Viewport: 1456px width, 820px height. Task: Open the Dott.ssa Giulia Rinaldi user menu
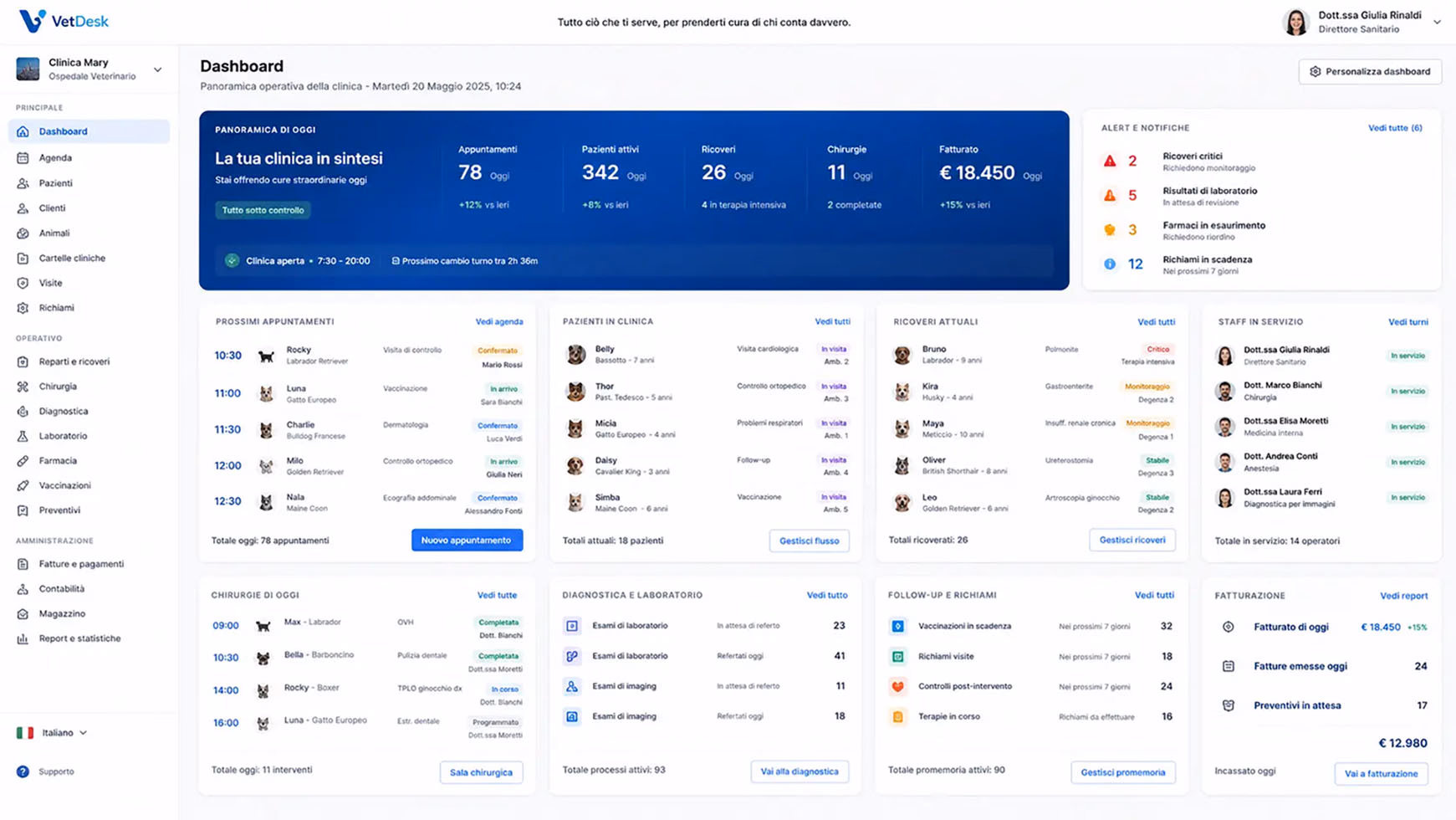pyautogui.click(x=1361, y=22)
